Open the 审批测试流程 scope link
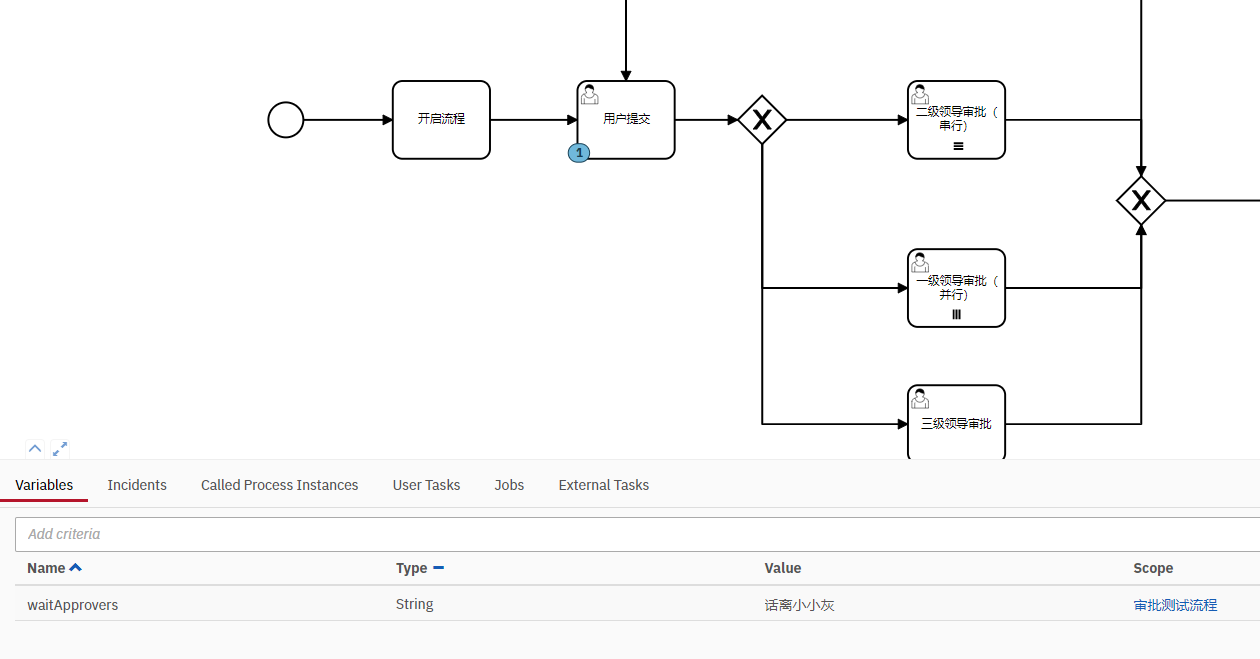This screenshot has height=659, width=1260. pos(1175,605)
